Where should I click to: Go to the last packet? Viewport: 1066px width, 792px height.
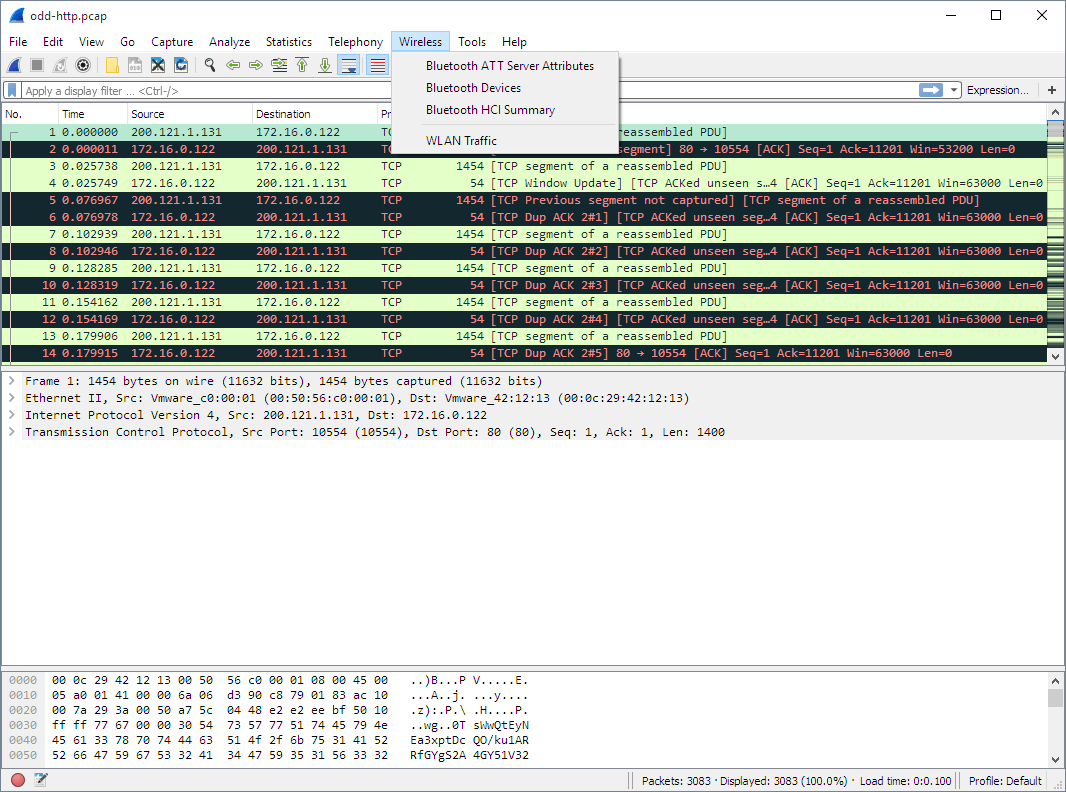tap(325, 65)
